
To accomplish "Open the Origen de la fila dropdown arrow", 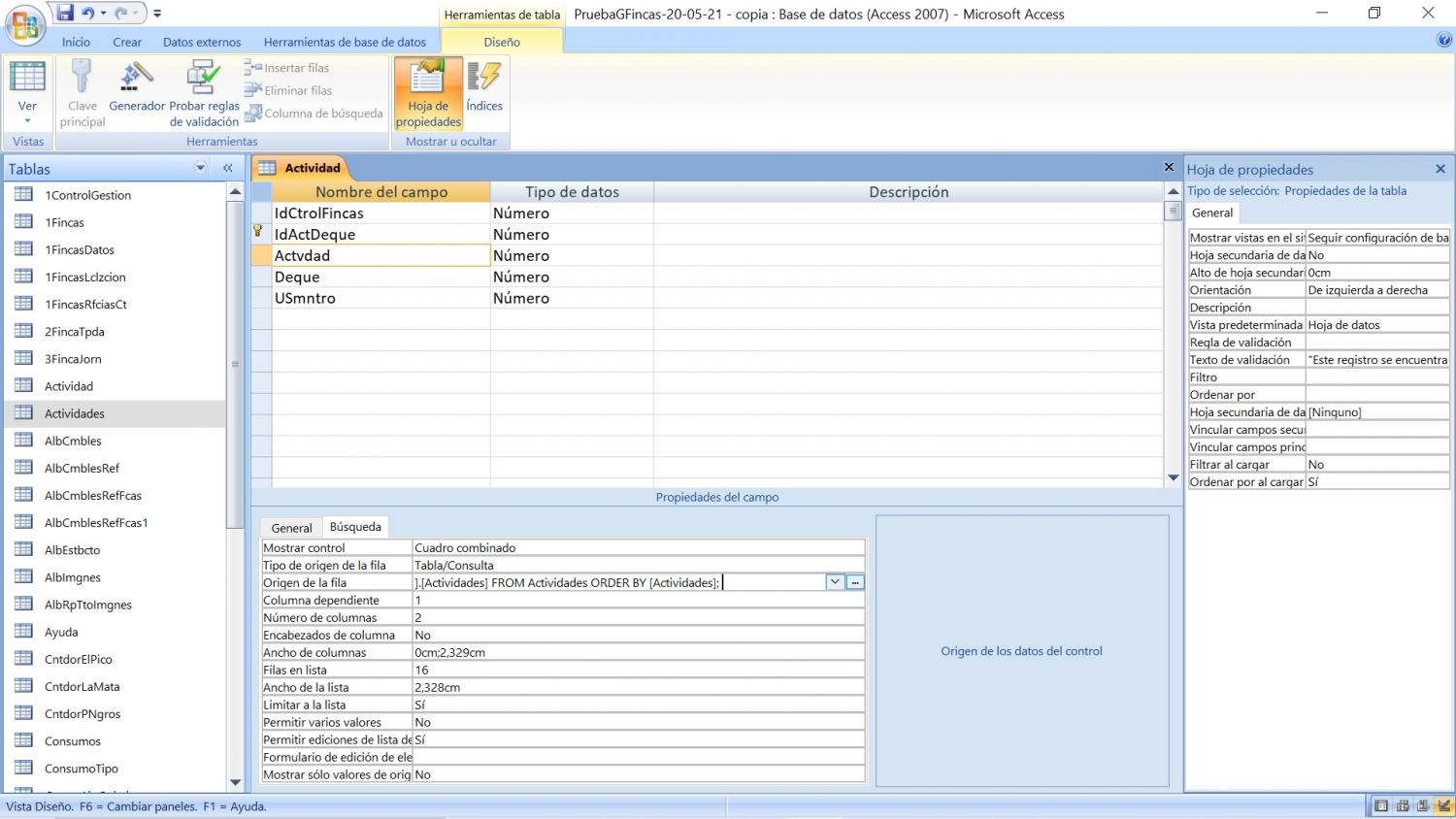I will [835, 582].
